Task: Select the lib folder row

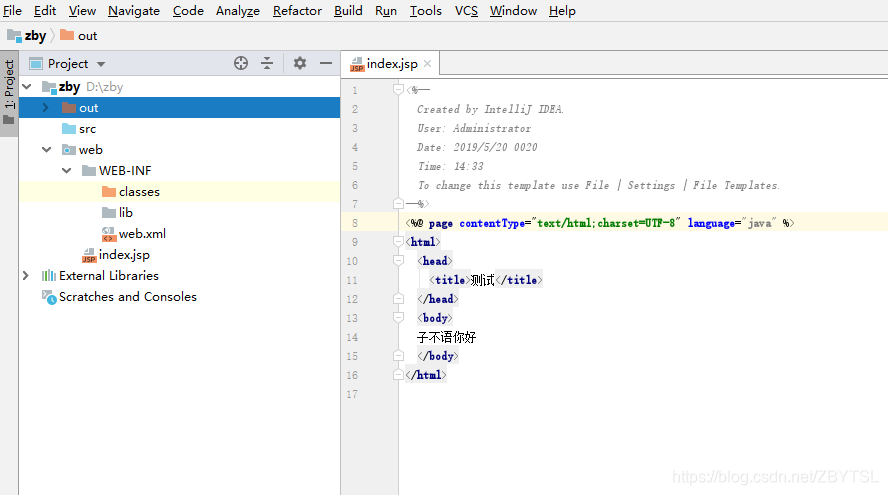Action: 180,213
